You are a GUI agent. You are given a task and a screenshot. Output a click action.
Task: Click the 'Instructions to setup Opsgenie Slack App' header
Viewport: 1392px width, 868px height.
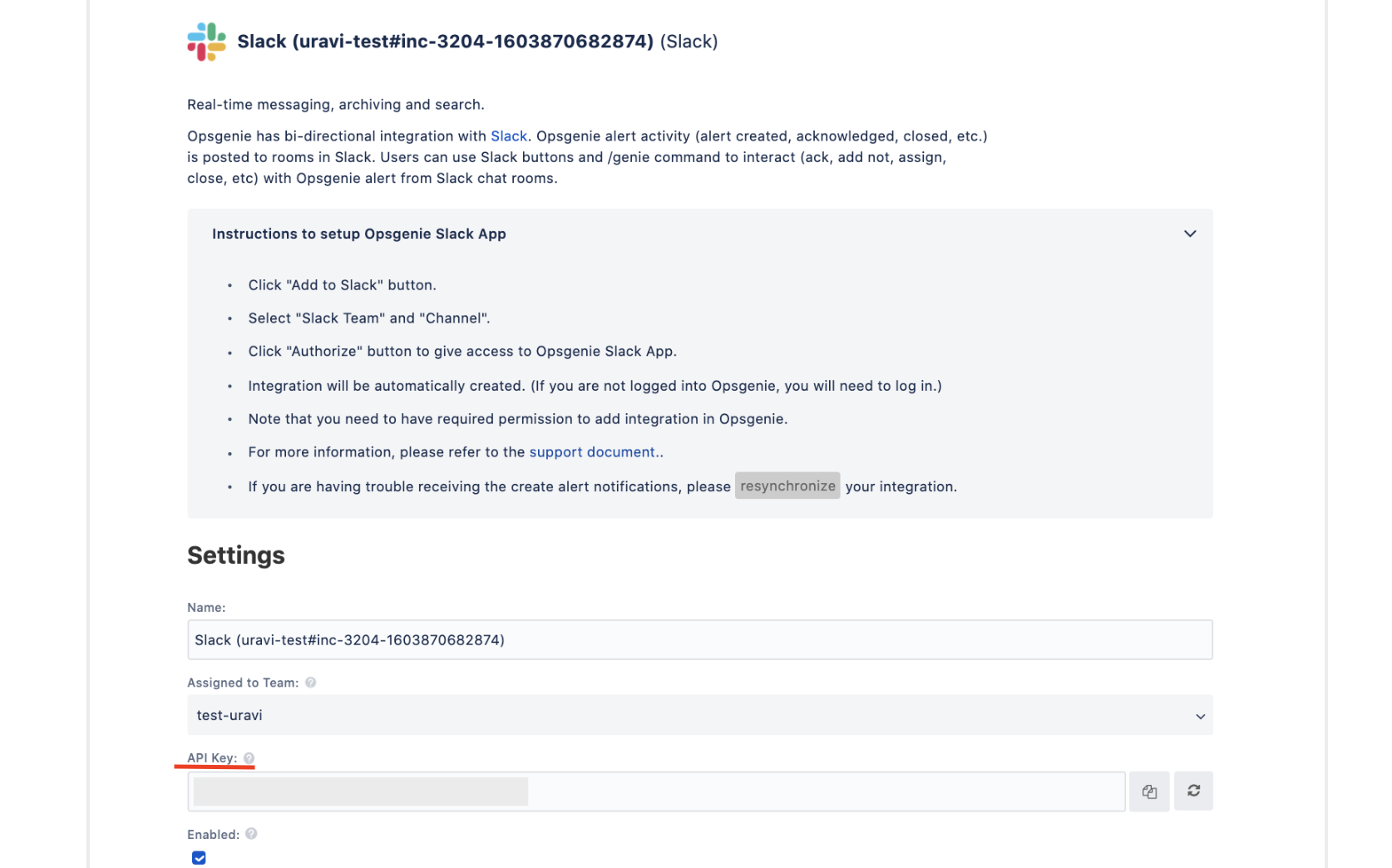click(359, 234)
